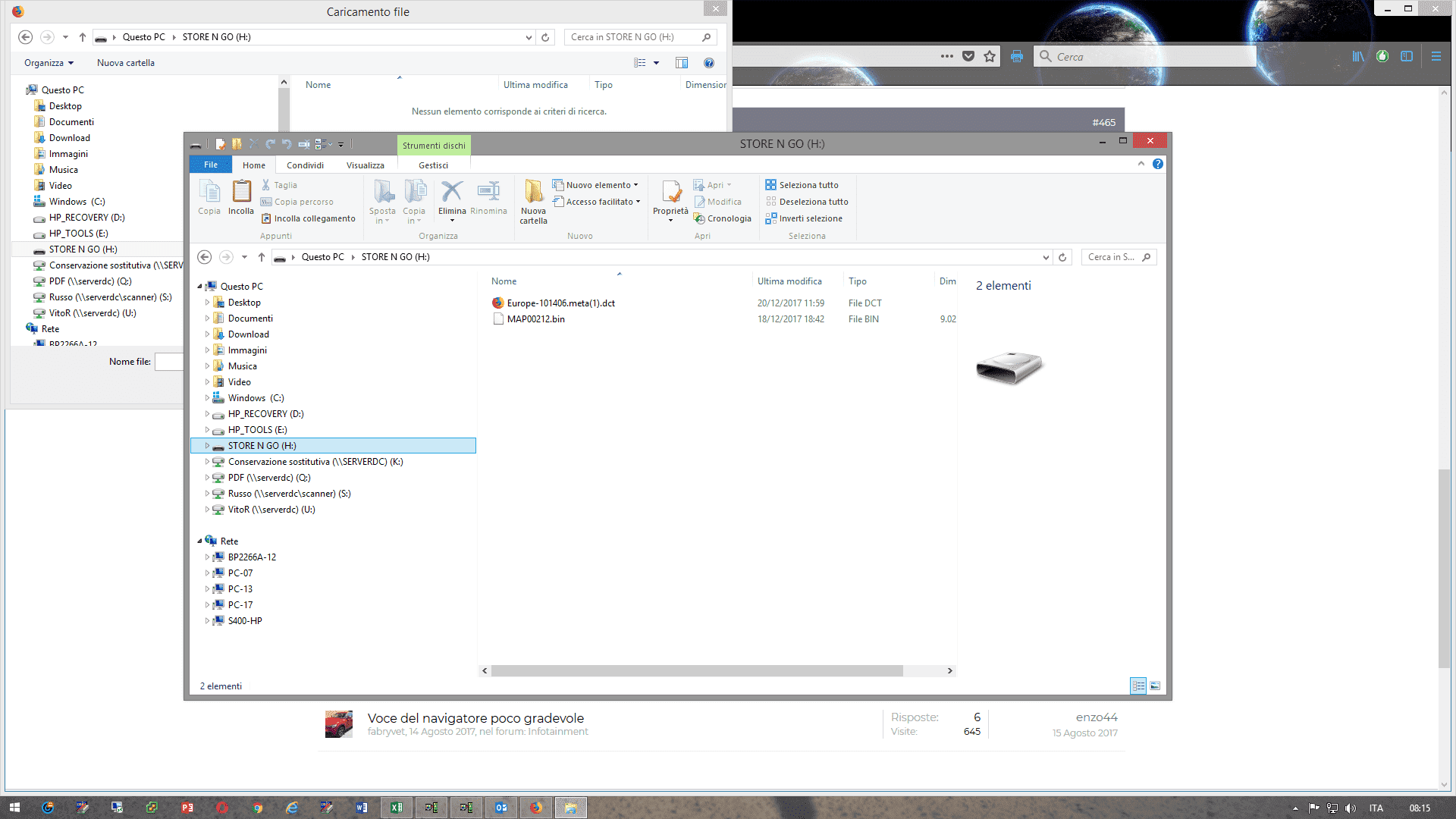Open Explorer help question mark icon
This screenshot has height=819, width=1456.
coord(1158,164)
